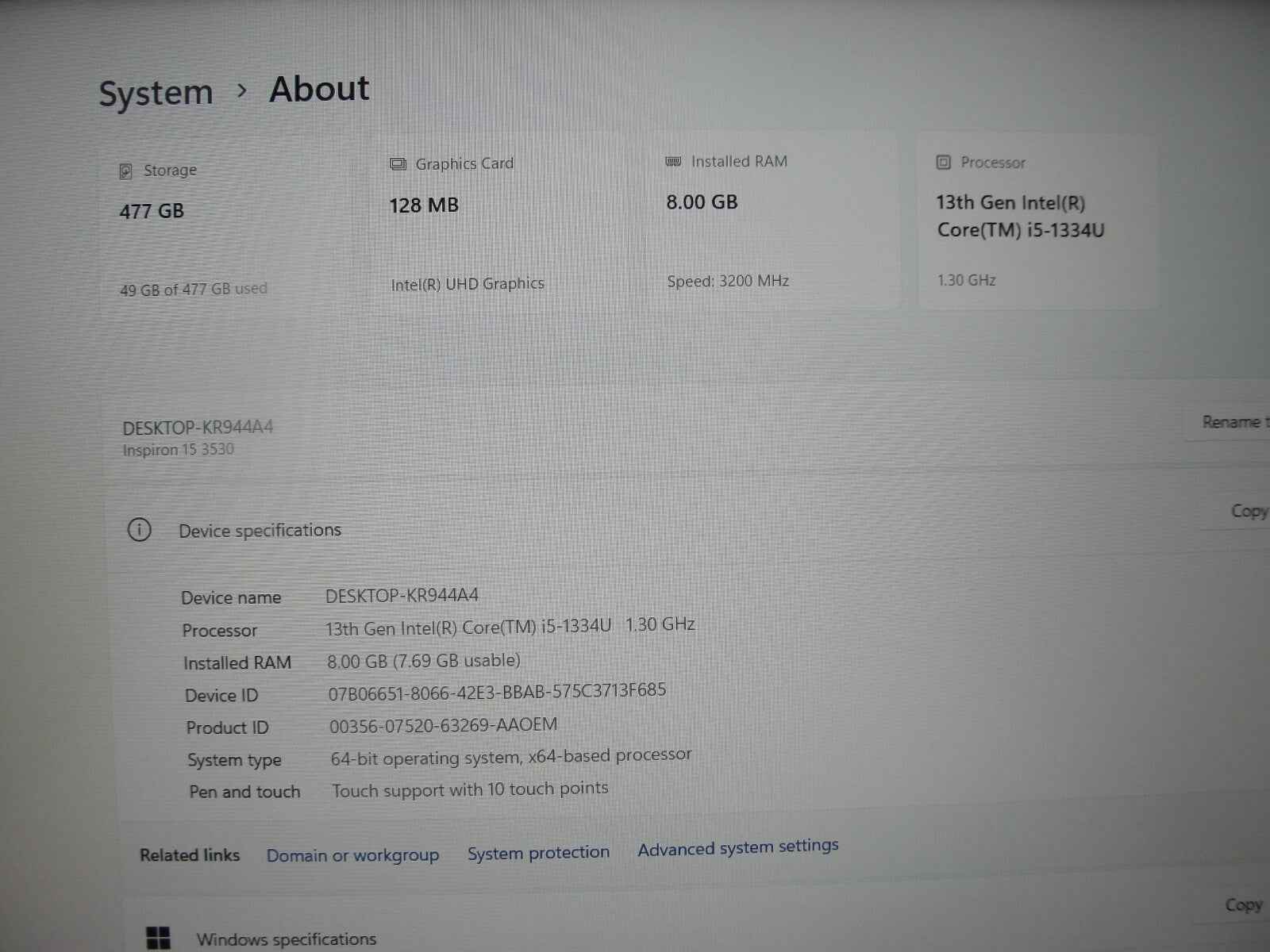The width and height of the screenshot is (1270, 952).
Task: Open the System protection link
Action: (x=538, y=851)
